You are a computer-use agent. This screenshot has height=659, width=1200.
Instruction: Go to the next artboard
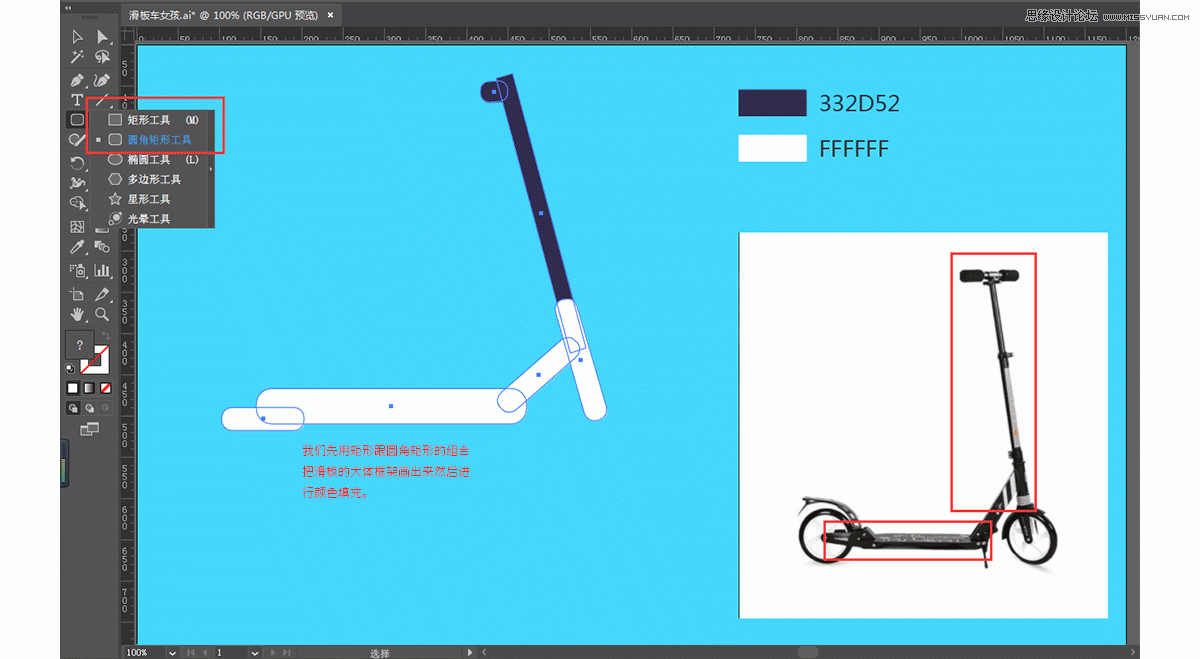tap(273, 652)
